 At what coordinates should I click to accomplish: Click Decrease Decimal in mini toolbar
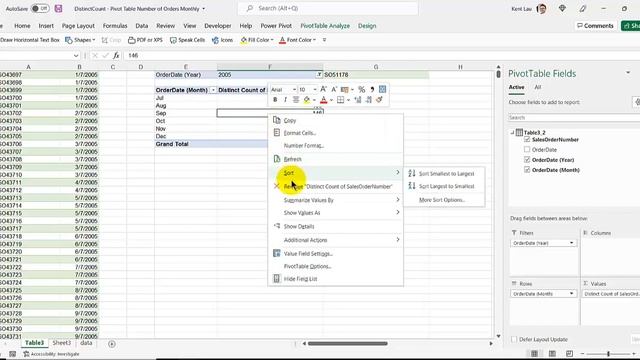369,100
